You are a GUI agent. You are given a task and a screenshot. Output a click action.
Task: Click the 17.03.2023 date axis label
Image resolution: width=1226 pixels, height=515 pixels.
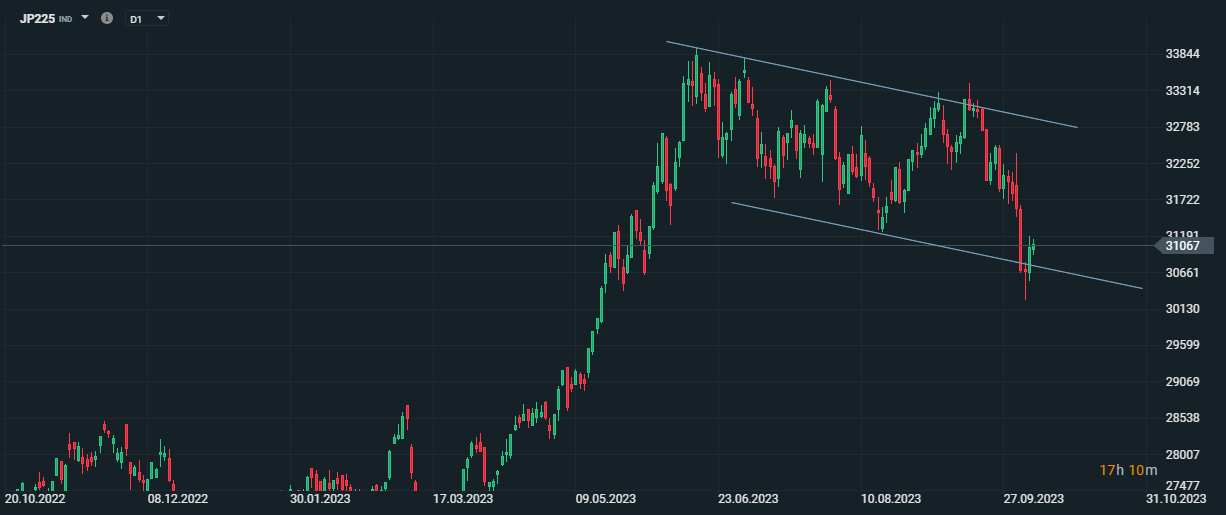[x=462, y=498]
